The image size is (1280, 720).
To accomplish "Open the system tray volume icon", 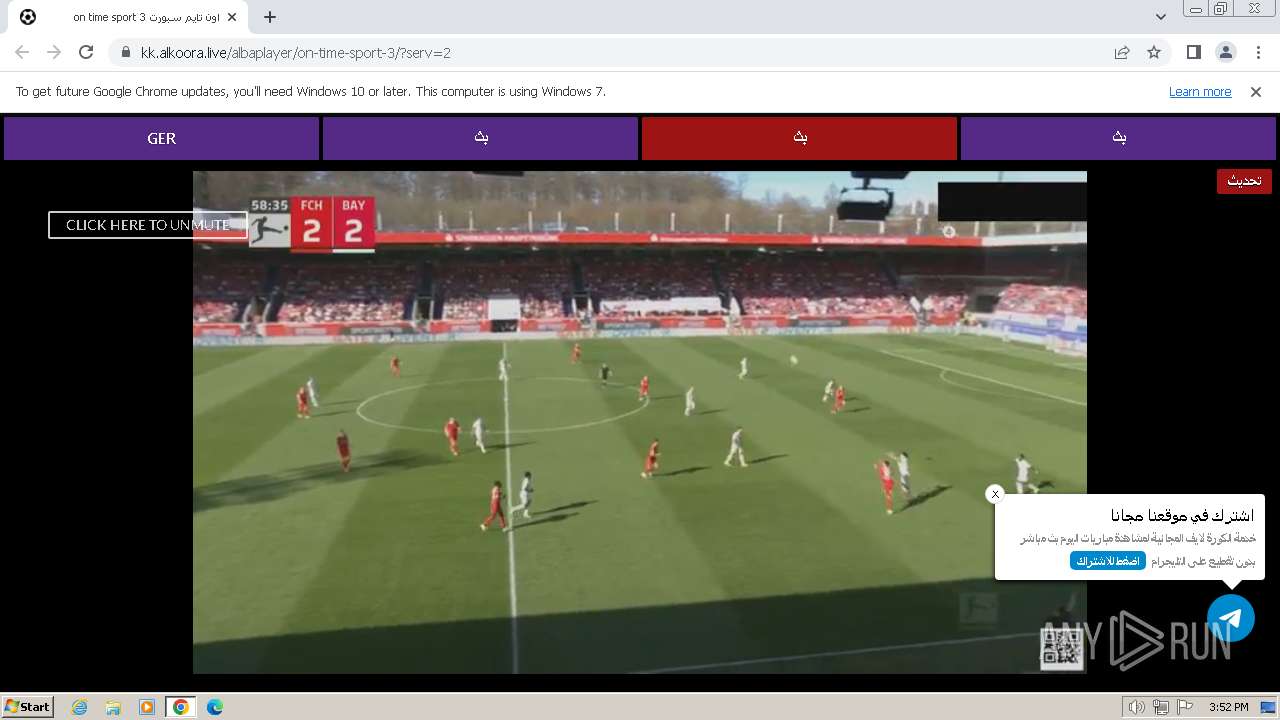I will [x=1136, y=707].
